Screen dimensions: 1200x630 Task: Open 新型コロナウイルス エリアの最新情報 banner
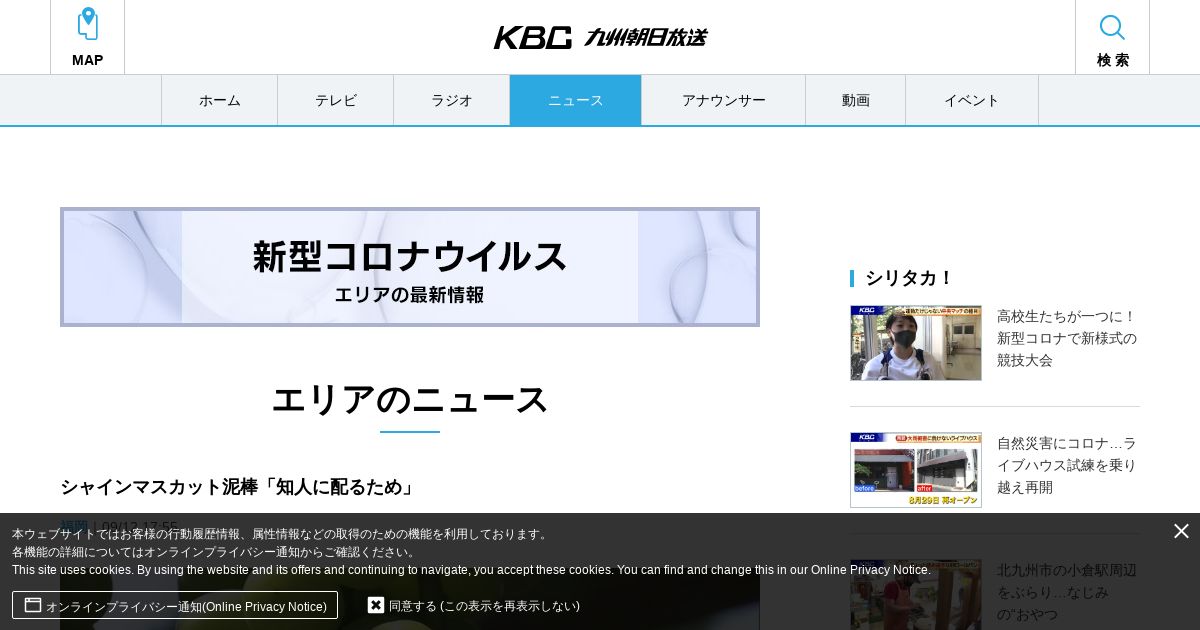click(x=410, y=267)
